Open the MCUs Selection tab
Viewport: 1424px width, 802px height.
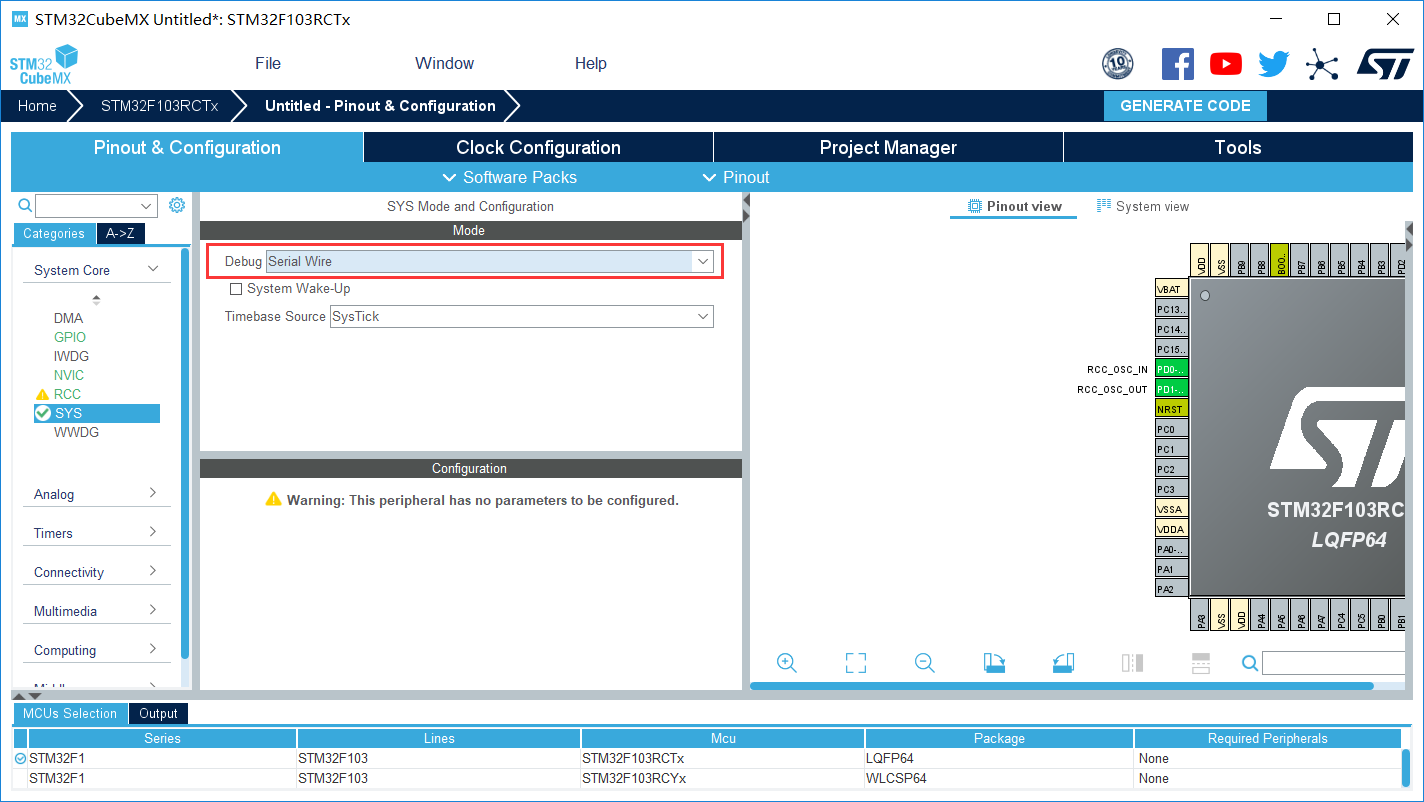tap(70, 713)
